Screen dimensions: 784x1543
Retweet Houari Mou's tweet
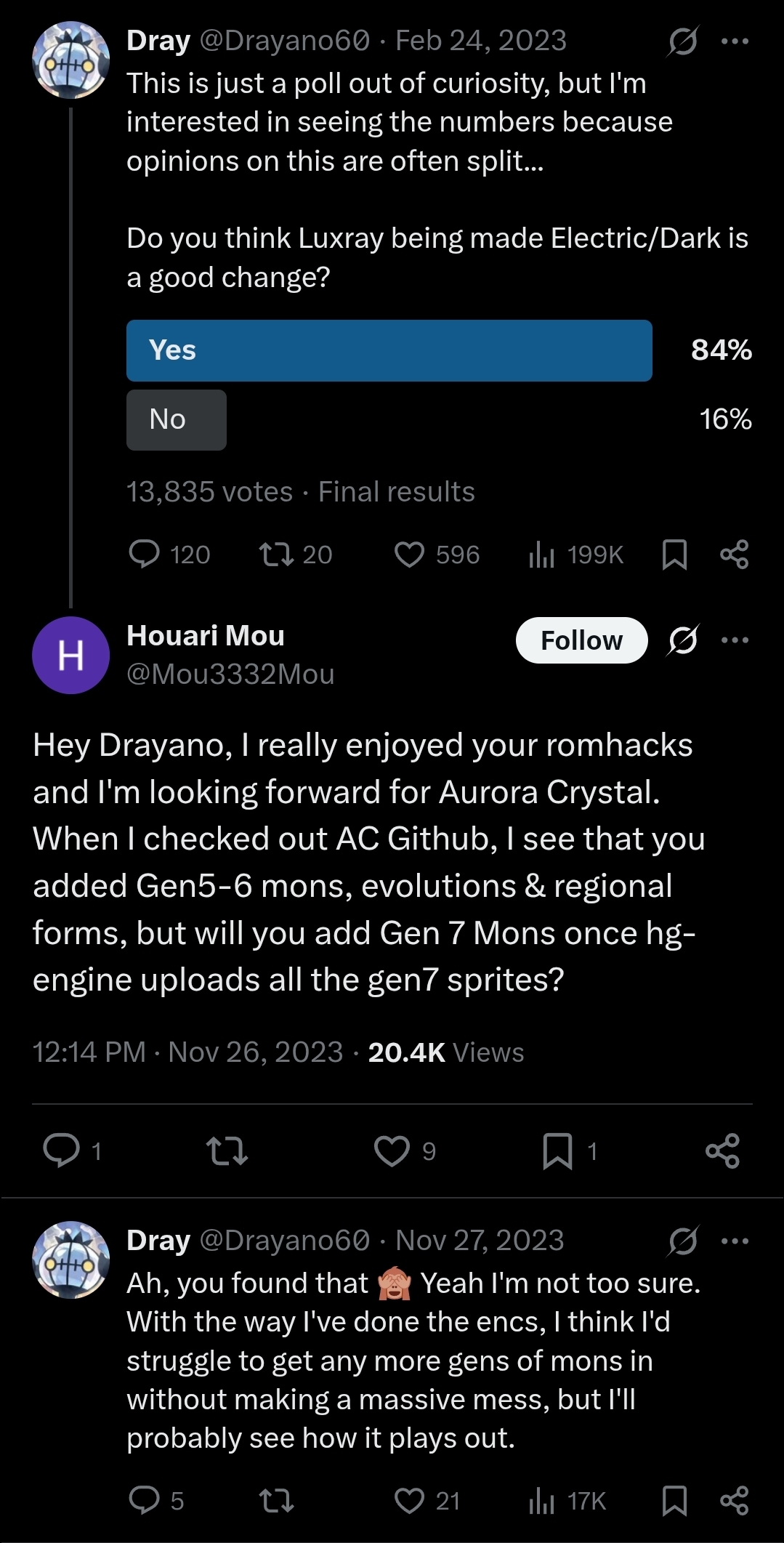click(x=227, y=1151)
